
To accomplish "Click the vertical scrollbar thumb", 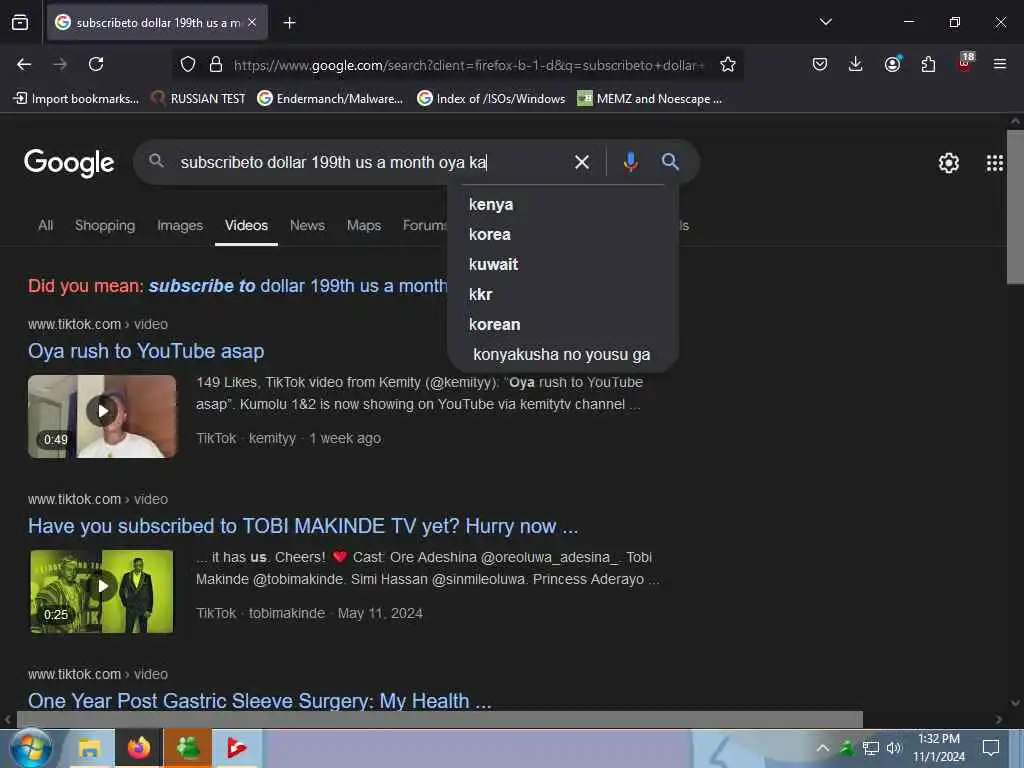I will (1014, 206).
